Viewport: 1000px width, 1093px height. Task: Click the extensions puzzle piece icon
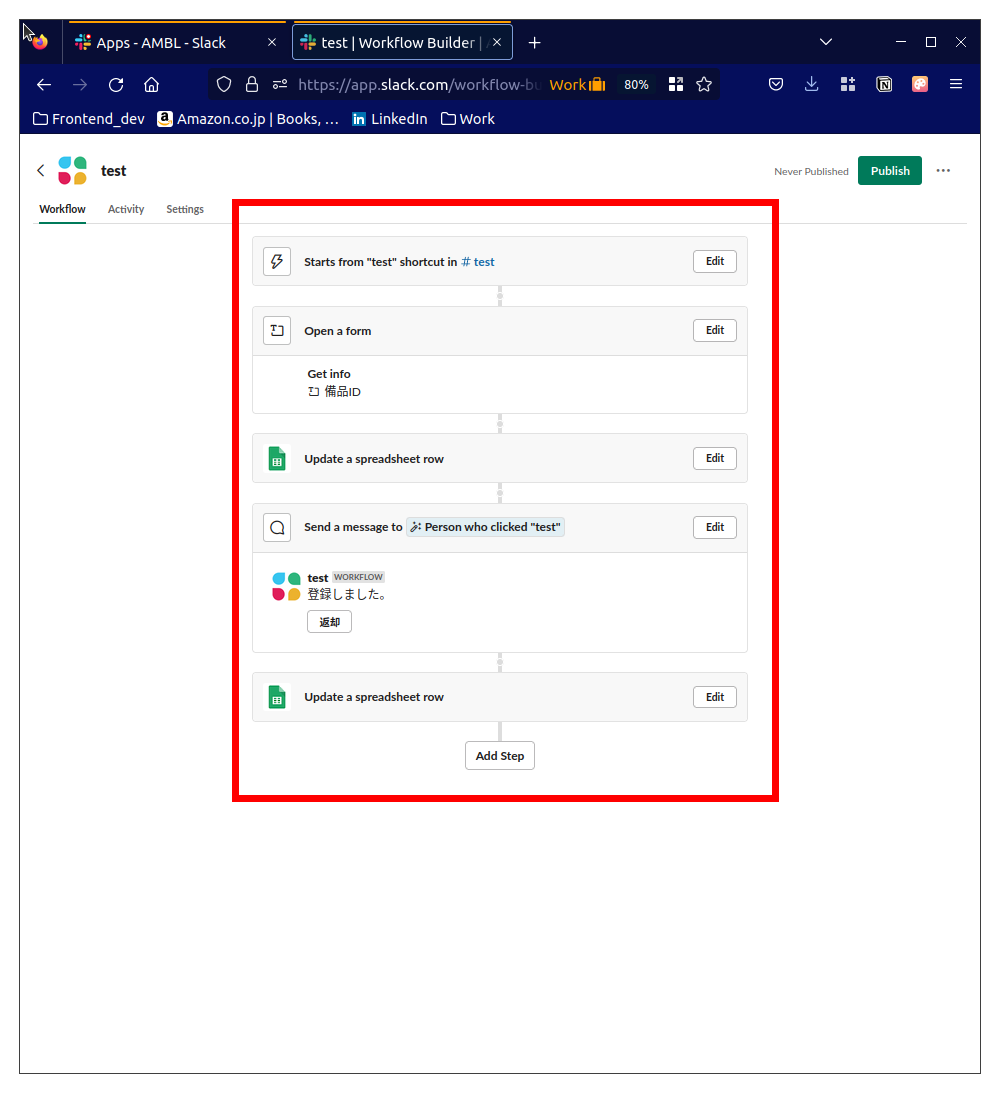pyautogui.click(x=848, y=84)
